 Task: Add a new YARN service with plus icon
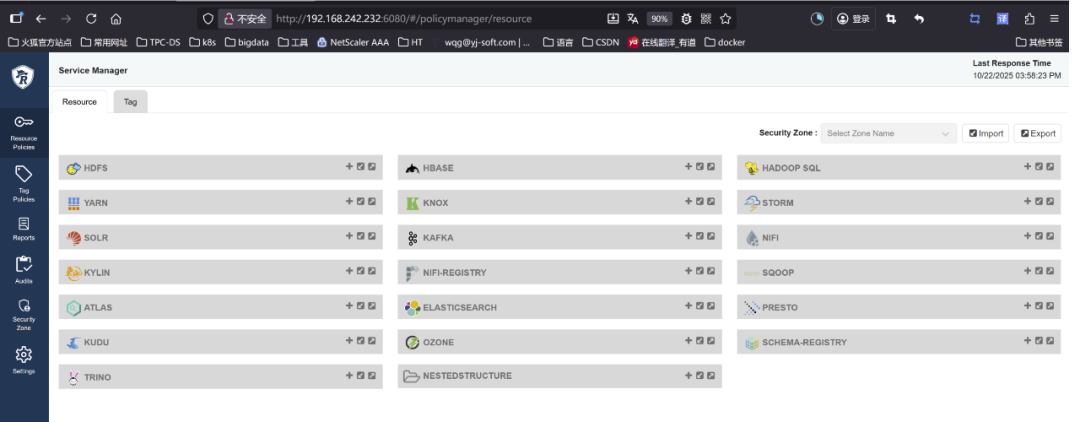349,202
